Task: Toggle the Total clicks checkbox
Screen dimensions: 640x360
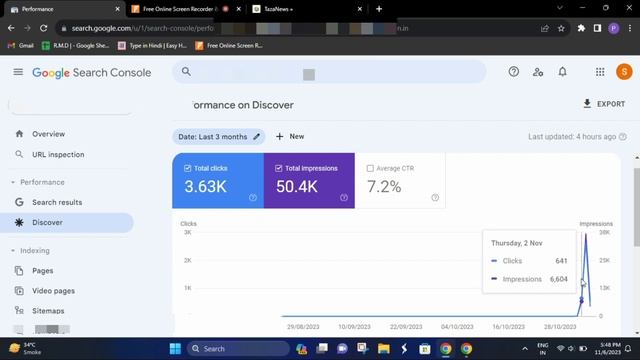Action: (x=187, y=168)
